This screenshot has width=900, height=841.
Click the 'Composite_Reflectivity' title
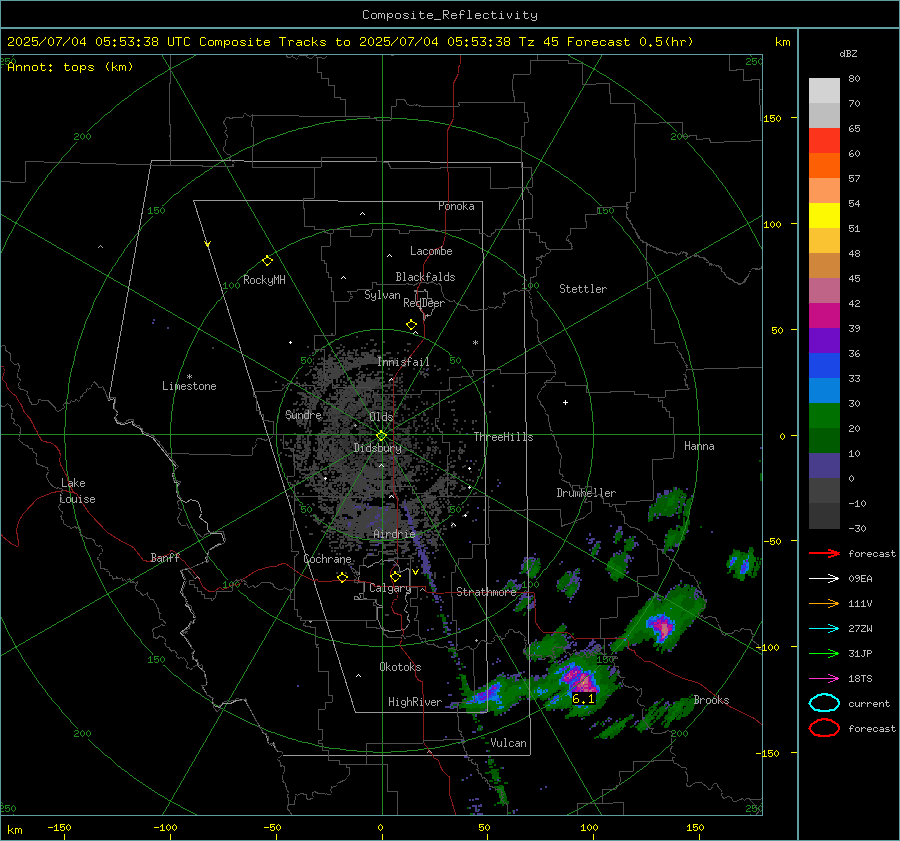point(450,15)
